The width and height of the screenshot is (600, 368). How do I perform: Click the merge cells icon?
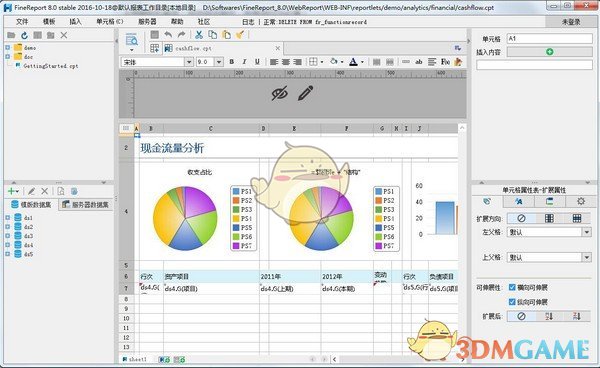coord(377,62)
